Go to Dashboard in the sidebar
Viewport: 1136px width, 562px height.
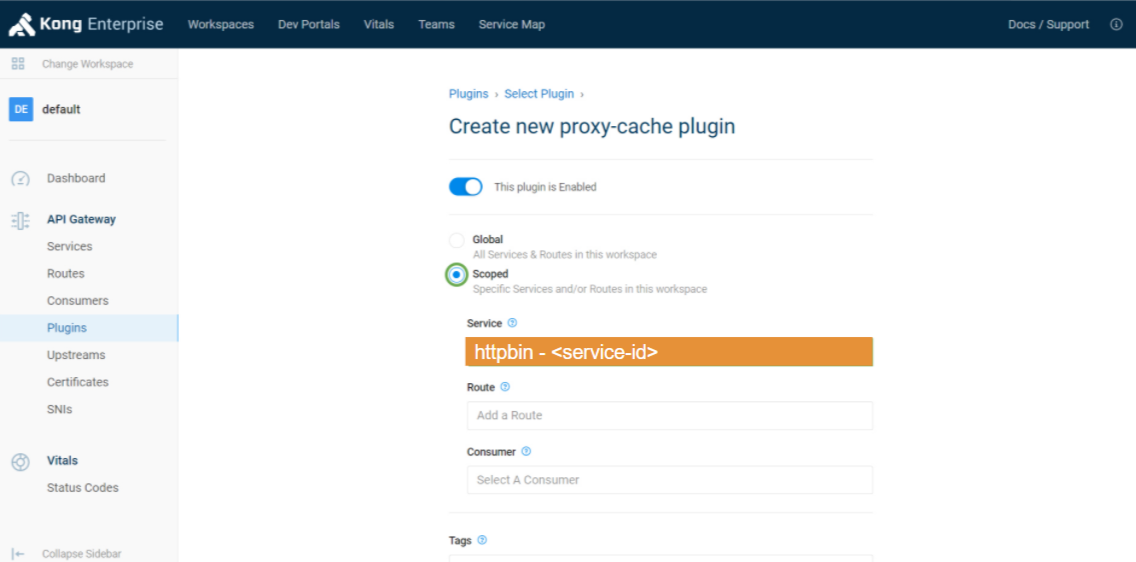click(x=76, y=178)
